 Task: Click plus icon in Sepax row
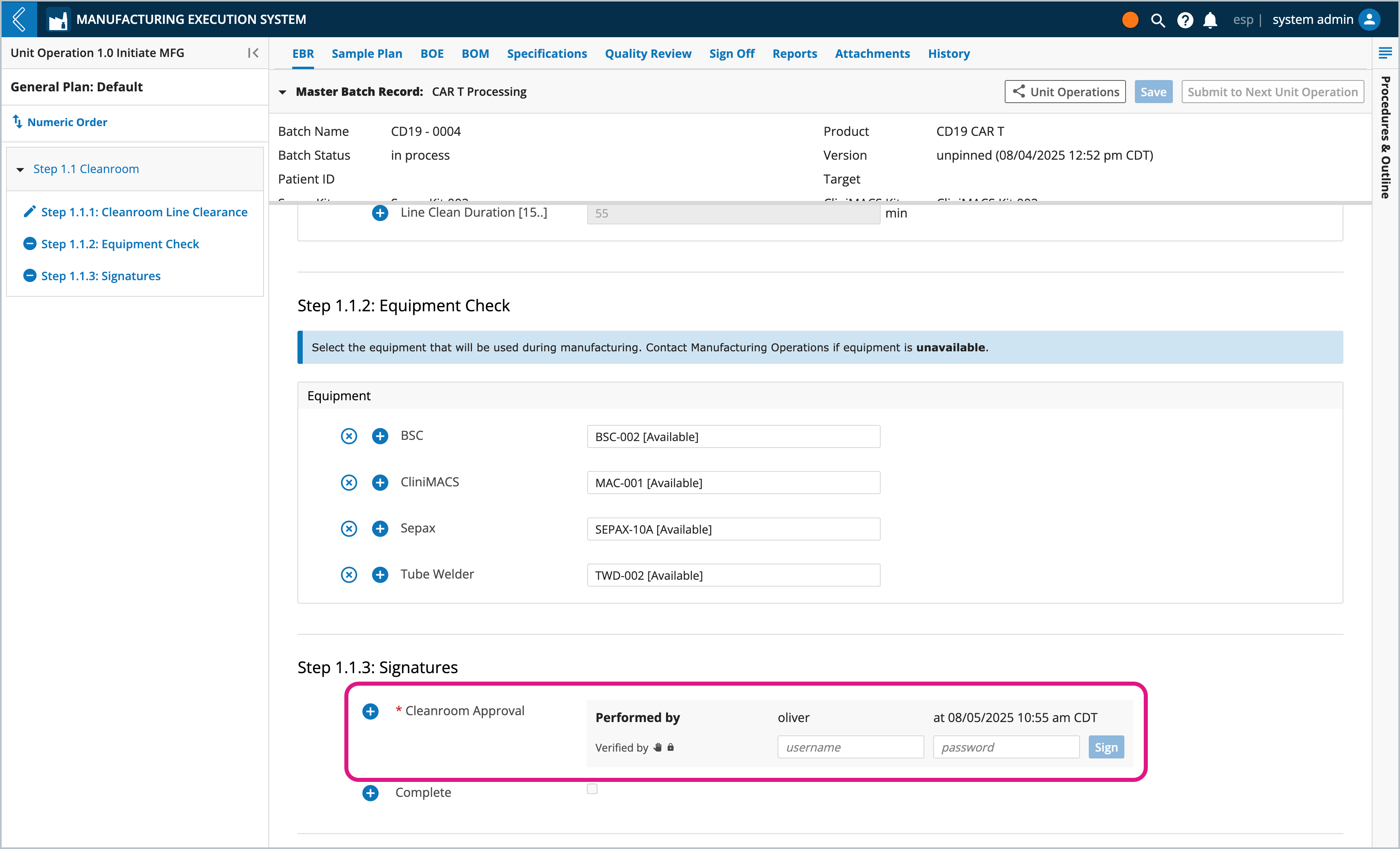pos(380,528)
